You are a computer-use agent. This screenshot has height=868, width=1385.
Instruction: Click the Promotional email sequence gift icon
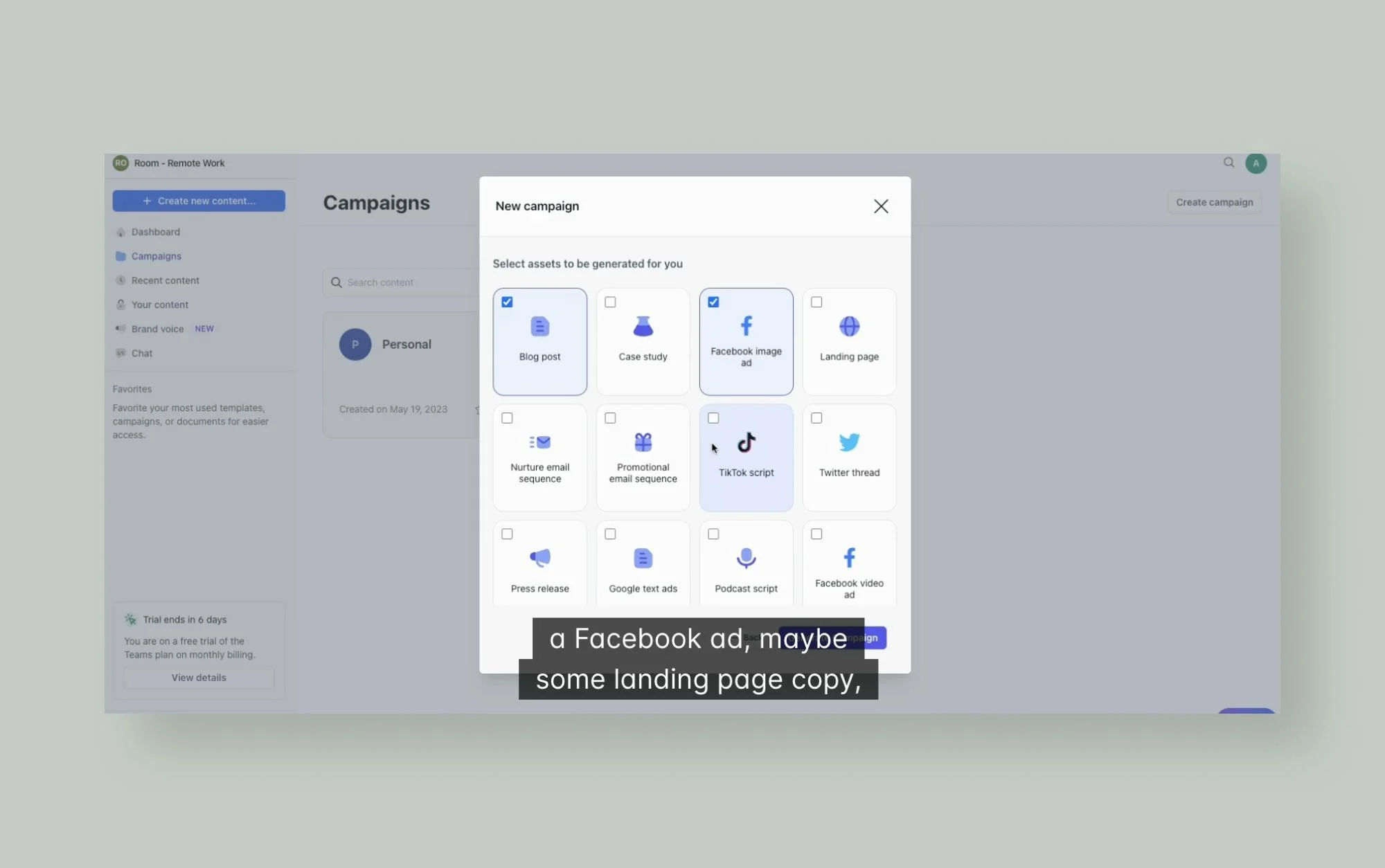pyautogui.click(x=643, y=442)
